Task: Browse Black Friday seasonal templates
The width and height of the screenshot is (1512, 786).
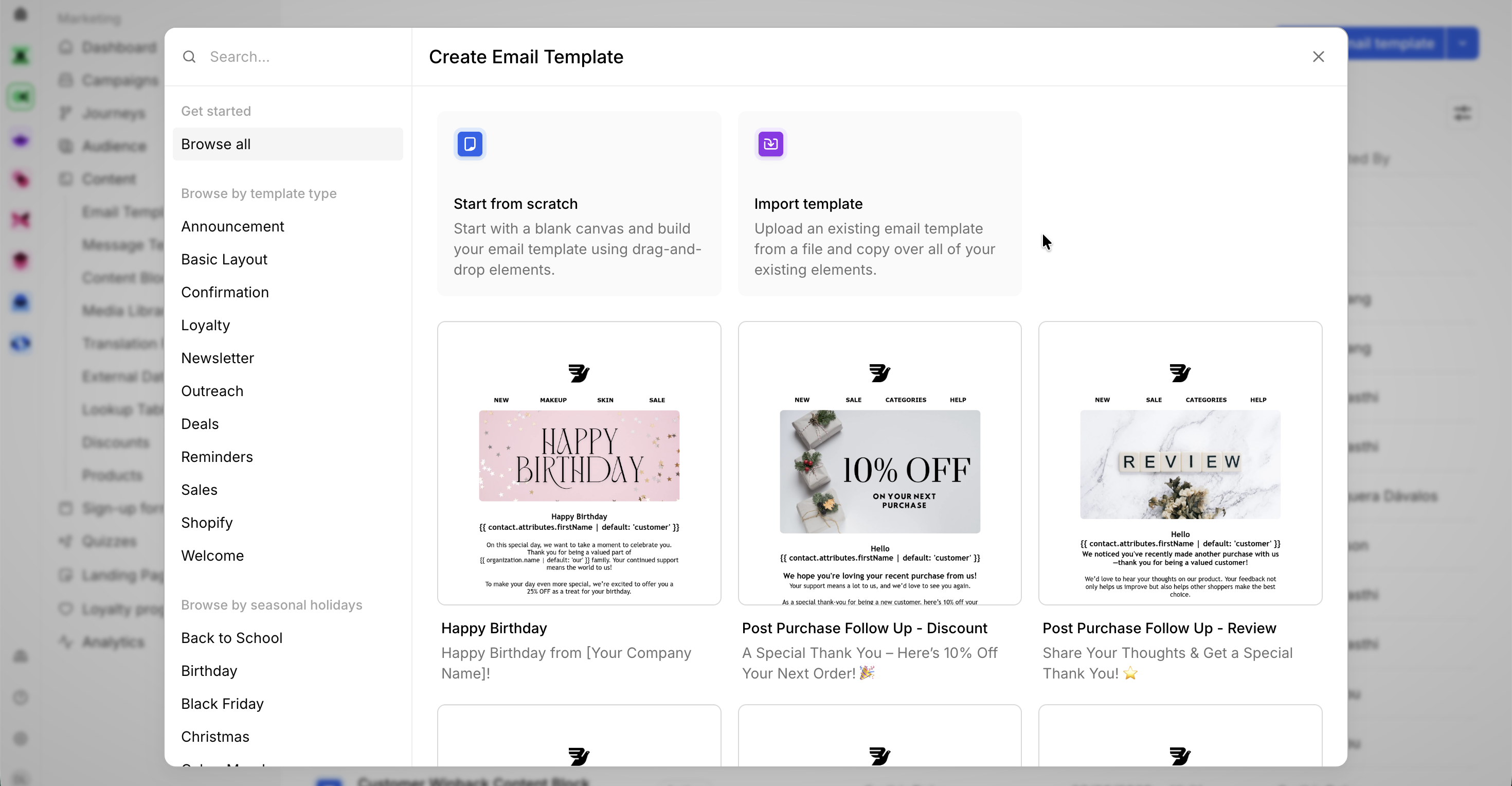Action: (222, 703)
